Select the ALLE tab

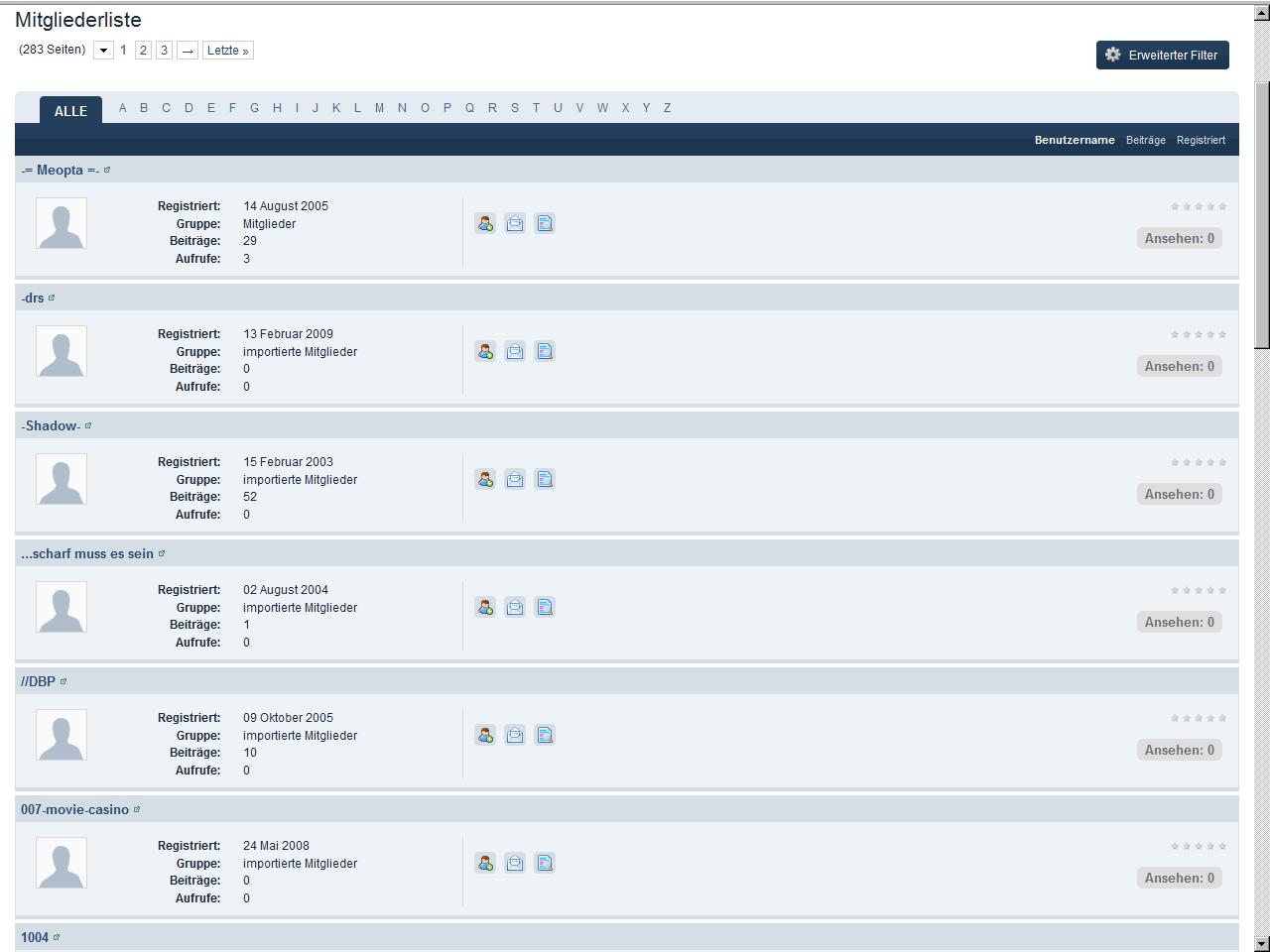point(70,110)
